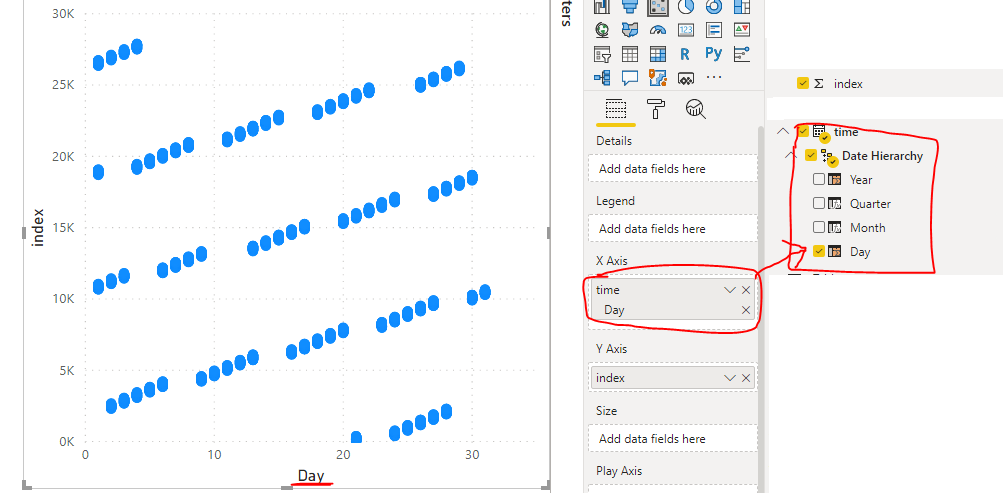Click the Size field well
The image size is (1003, 493).
pos(673,439)
